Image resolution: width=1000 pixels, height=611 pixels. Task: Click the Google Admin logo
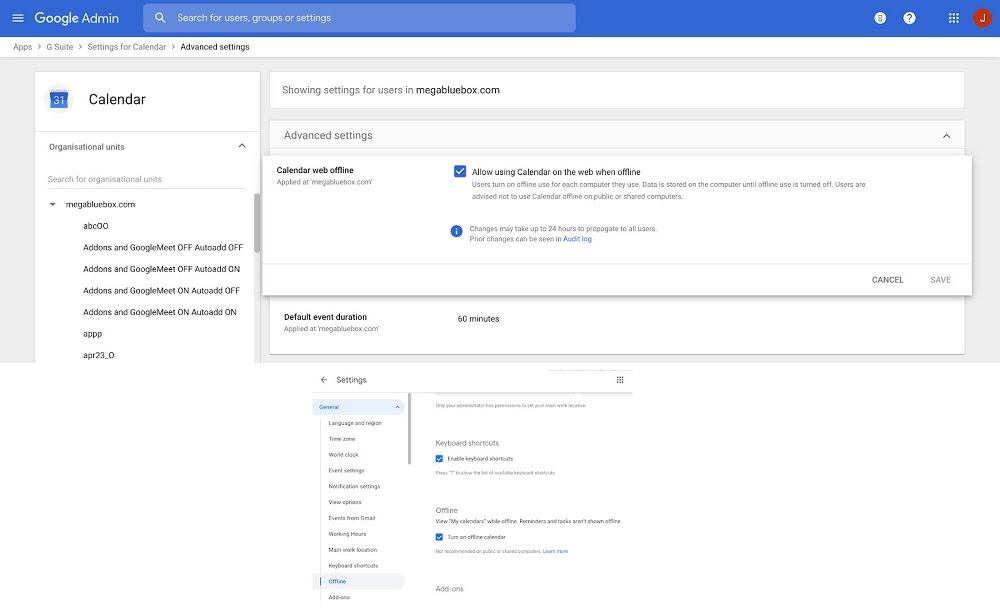(x=77, y=18)
